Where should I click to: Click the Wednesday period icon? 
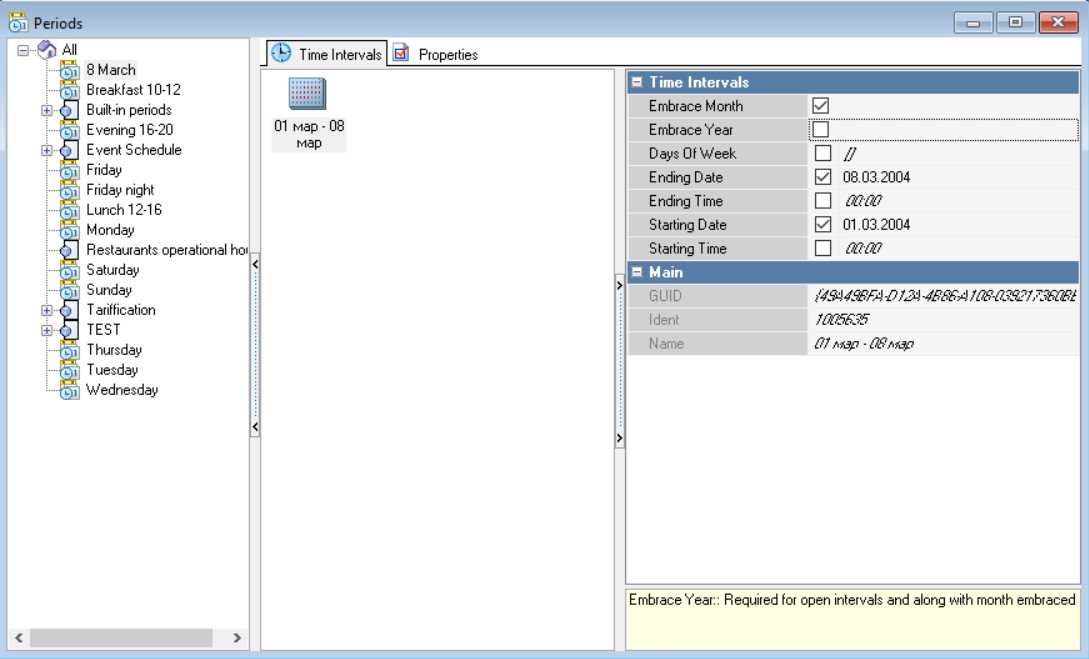69,391
